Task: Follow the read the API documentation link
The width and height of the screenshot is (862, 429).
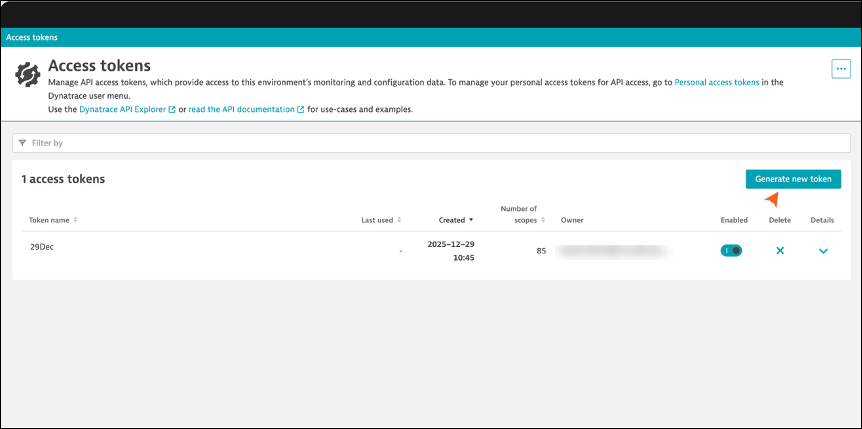Action: [241, 110]
